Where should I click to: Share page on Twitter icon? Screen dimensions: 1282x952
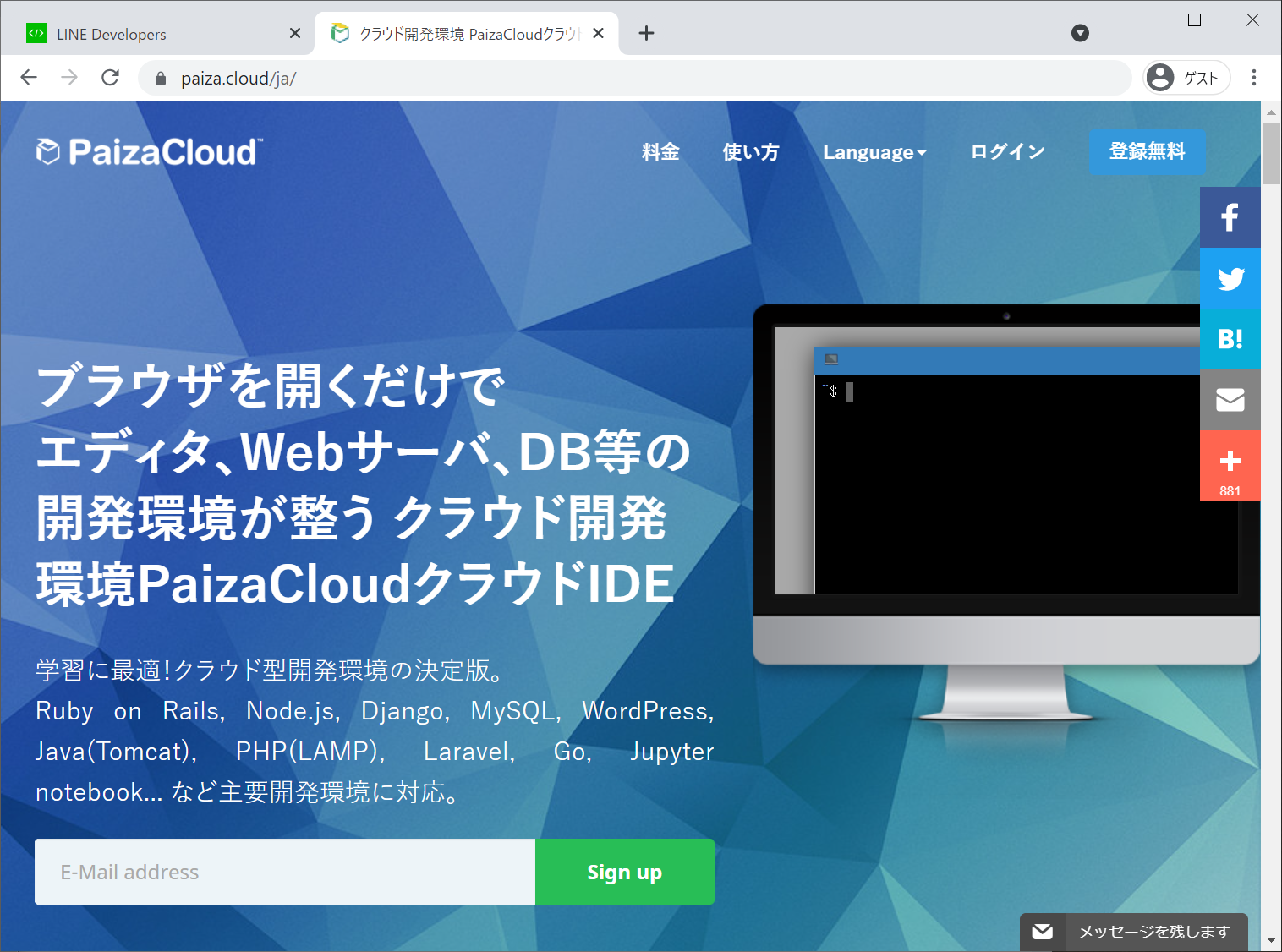pyautogui.click(x=1230, y=278)
